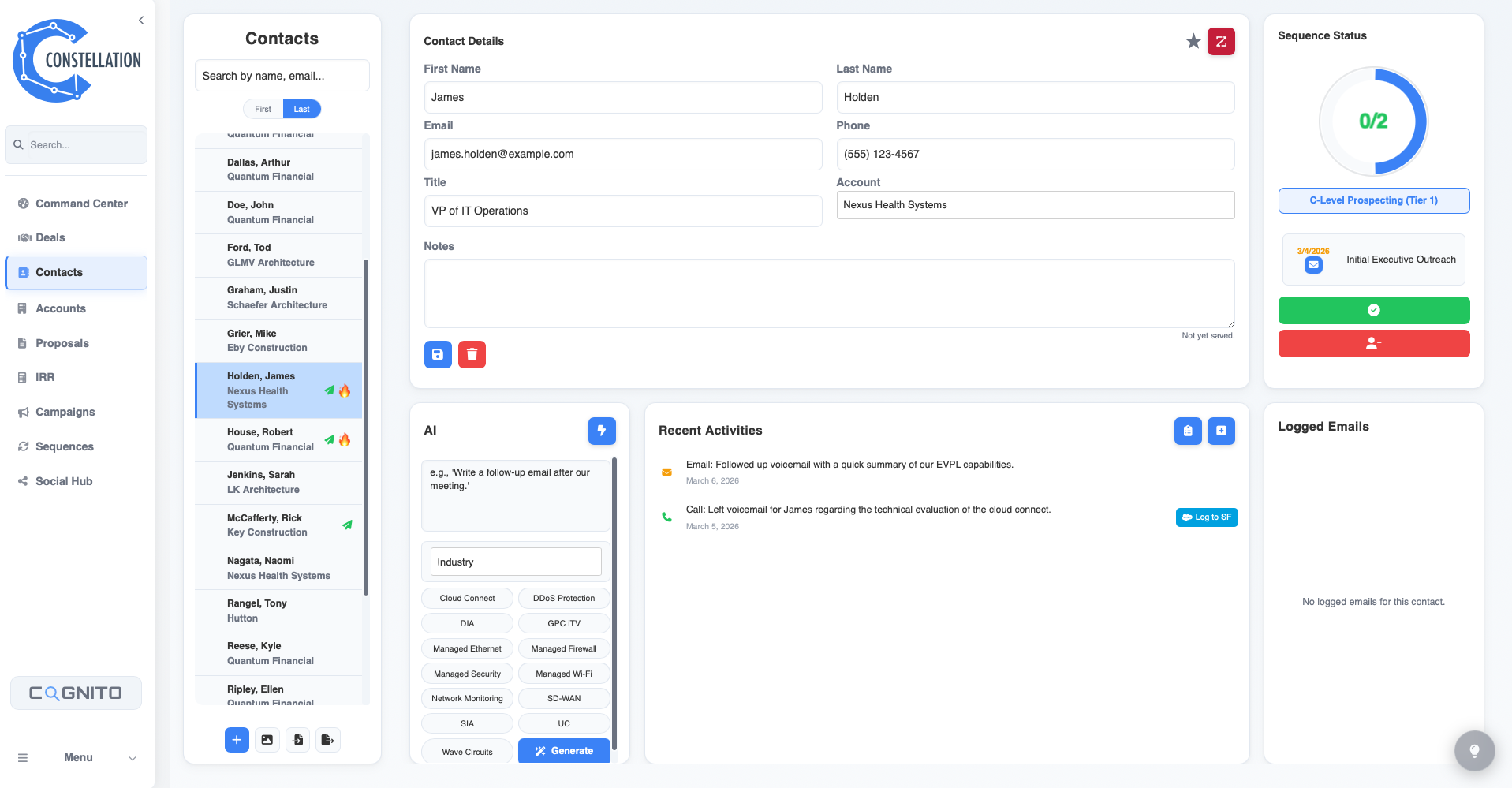The width and height of the screenshot is (1512, 788).
Task: Toggle the favorite star on Contact Details
Action: coord(1193,41)
